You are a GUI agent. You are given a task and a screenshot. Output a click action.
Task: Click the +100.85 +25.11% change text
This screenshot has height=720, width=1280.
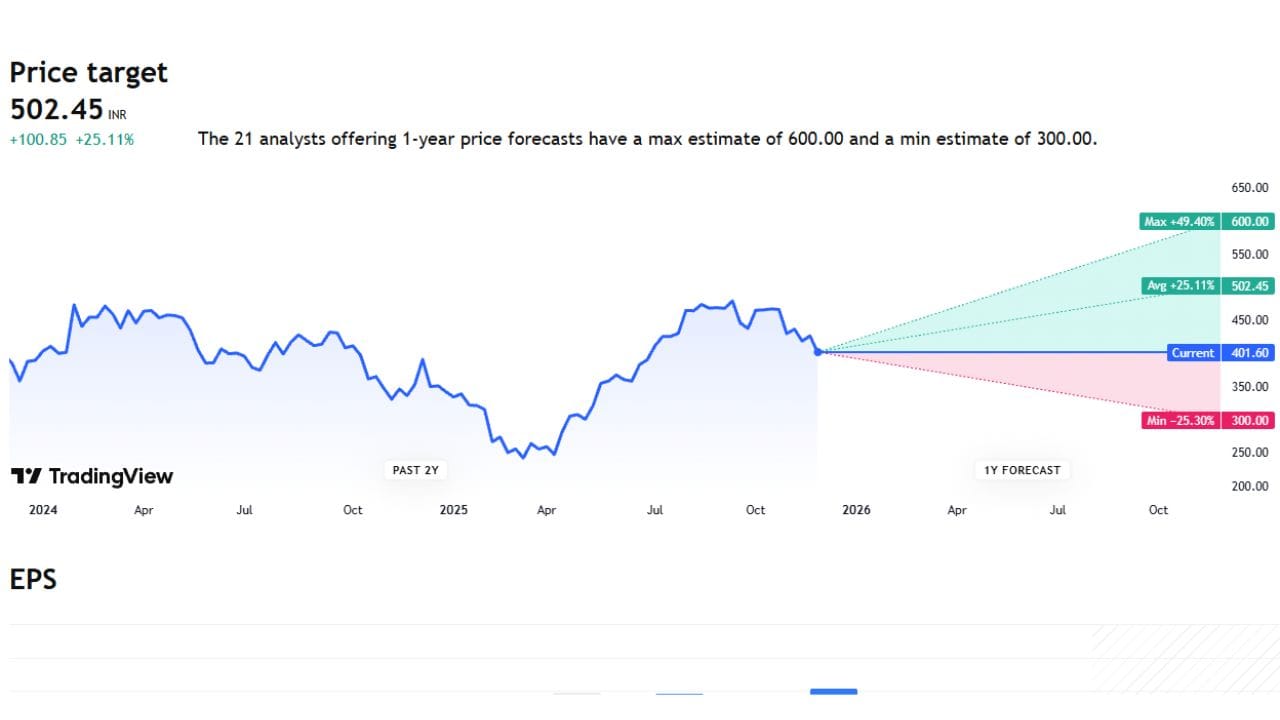tap(71, 140)
